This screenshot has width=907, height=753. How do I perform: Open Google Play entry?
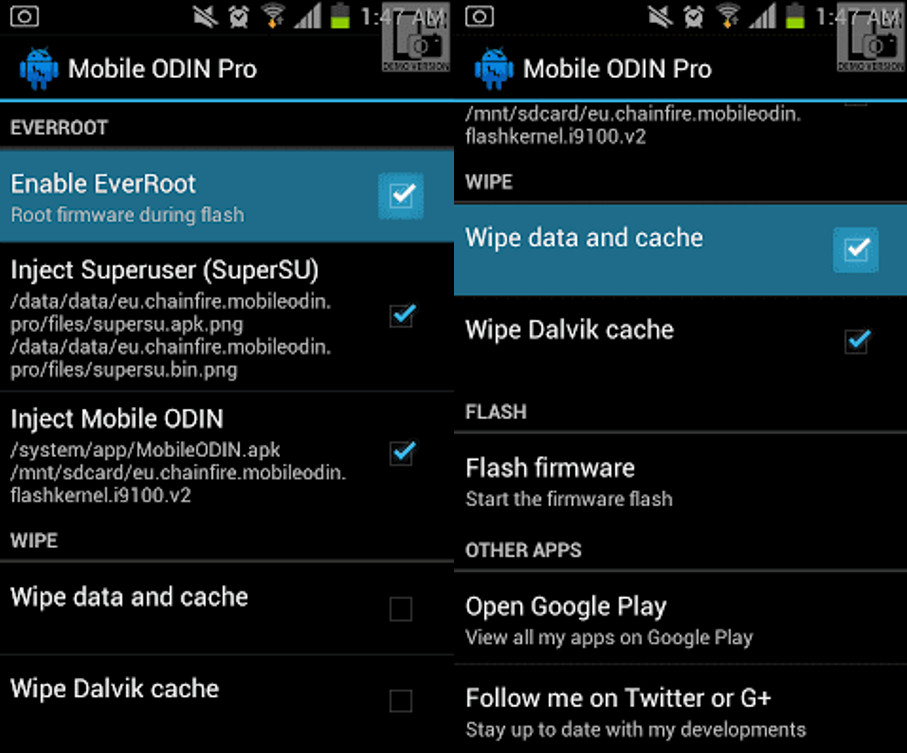680,618
